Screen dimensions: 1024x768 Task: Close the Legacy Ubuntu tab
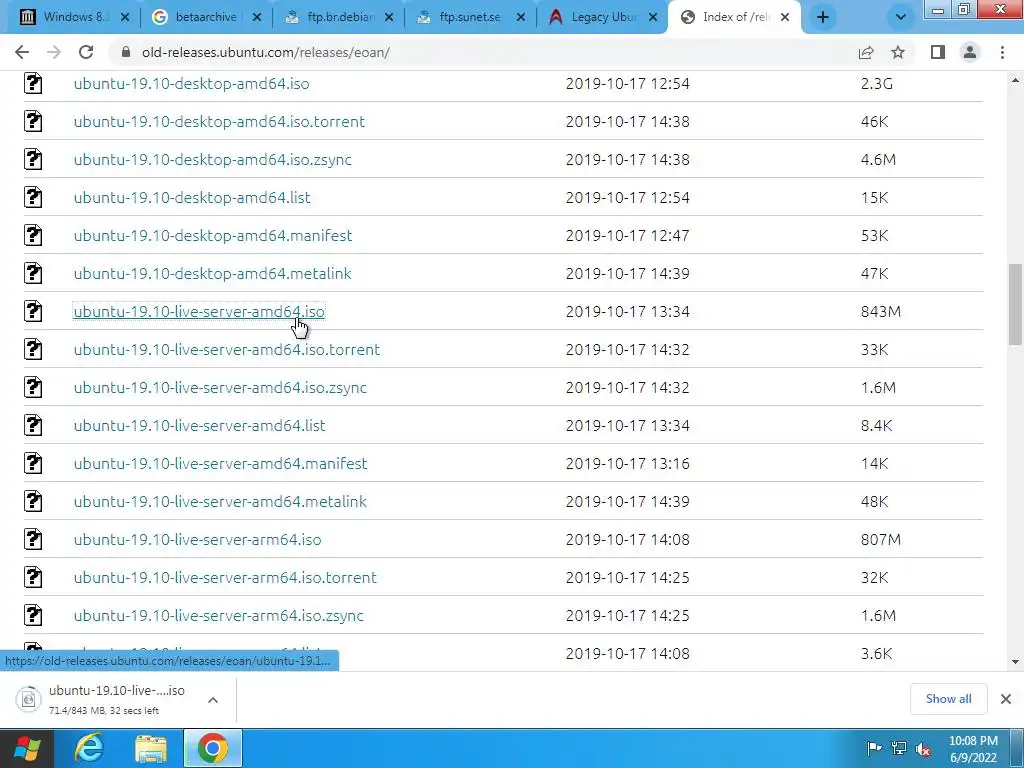[x=652, y=18]
